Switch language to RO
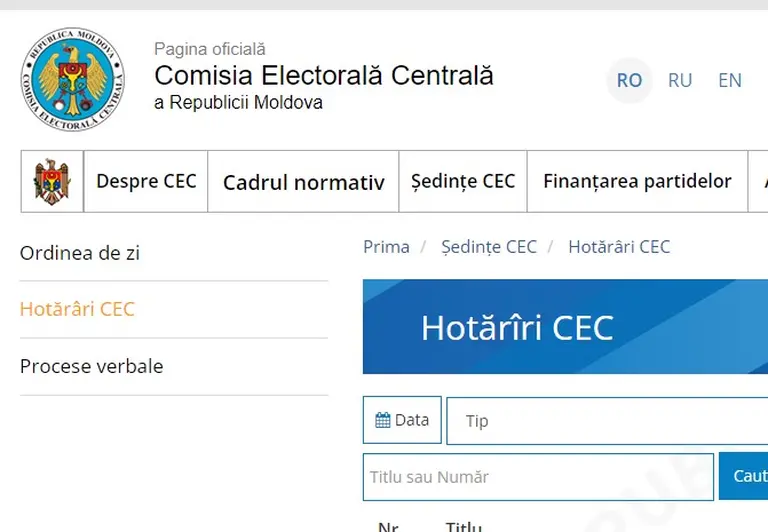 (x=629, y=80)
